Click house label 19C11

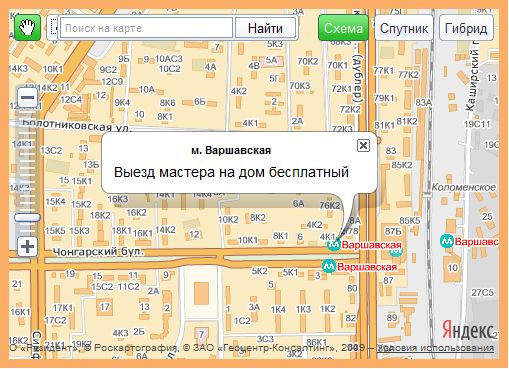click(x=478, y=124)
